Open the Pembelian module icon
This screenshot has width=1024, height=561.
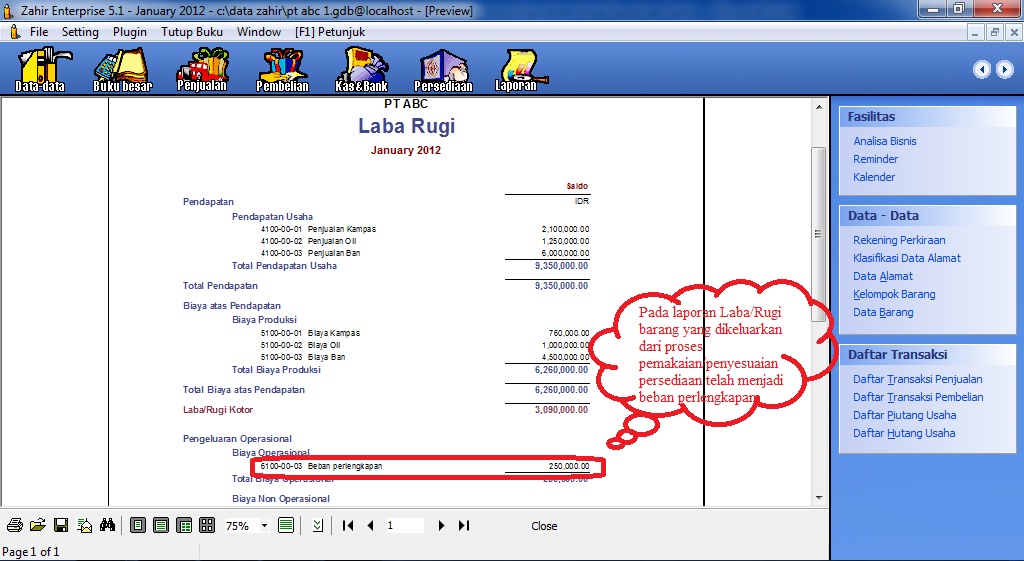click(x=282, y=70)
